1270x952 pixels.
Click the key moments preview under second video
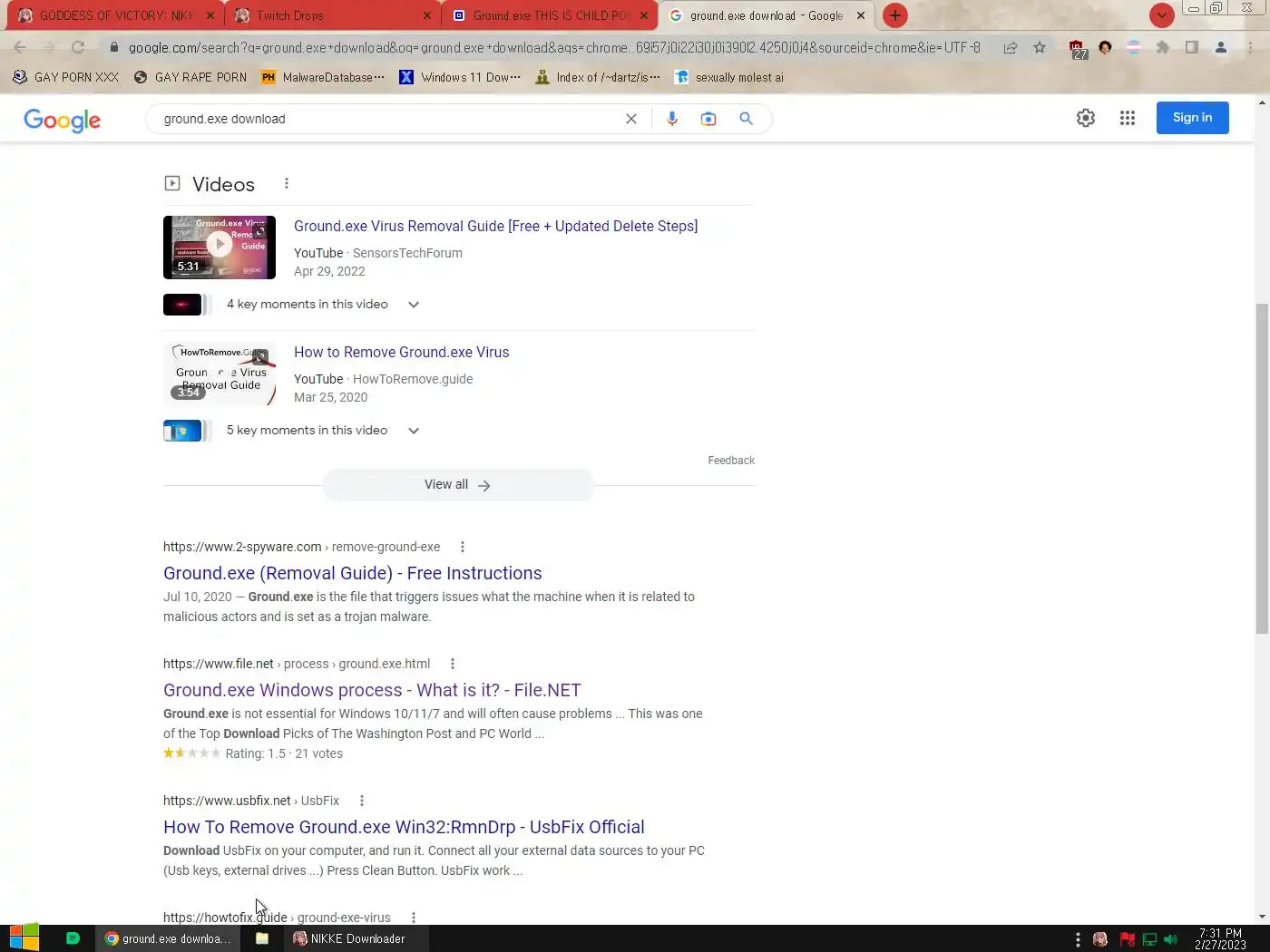(x=187, y=431)
